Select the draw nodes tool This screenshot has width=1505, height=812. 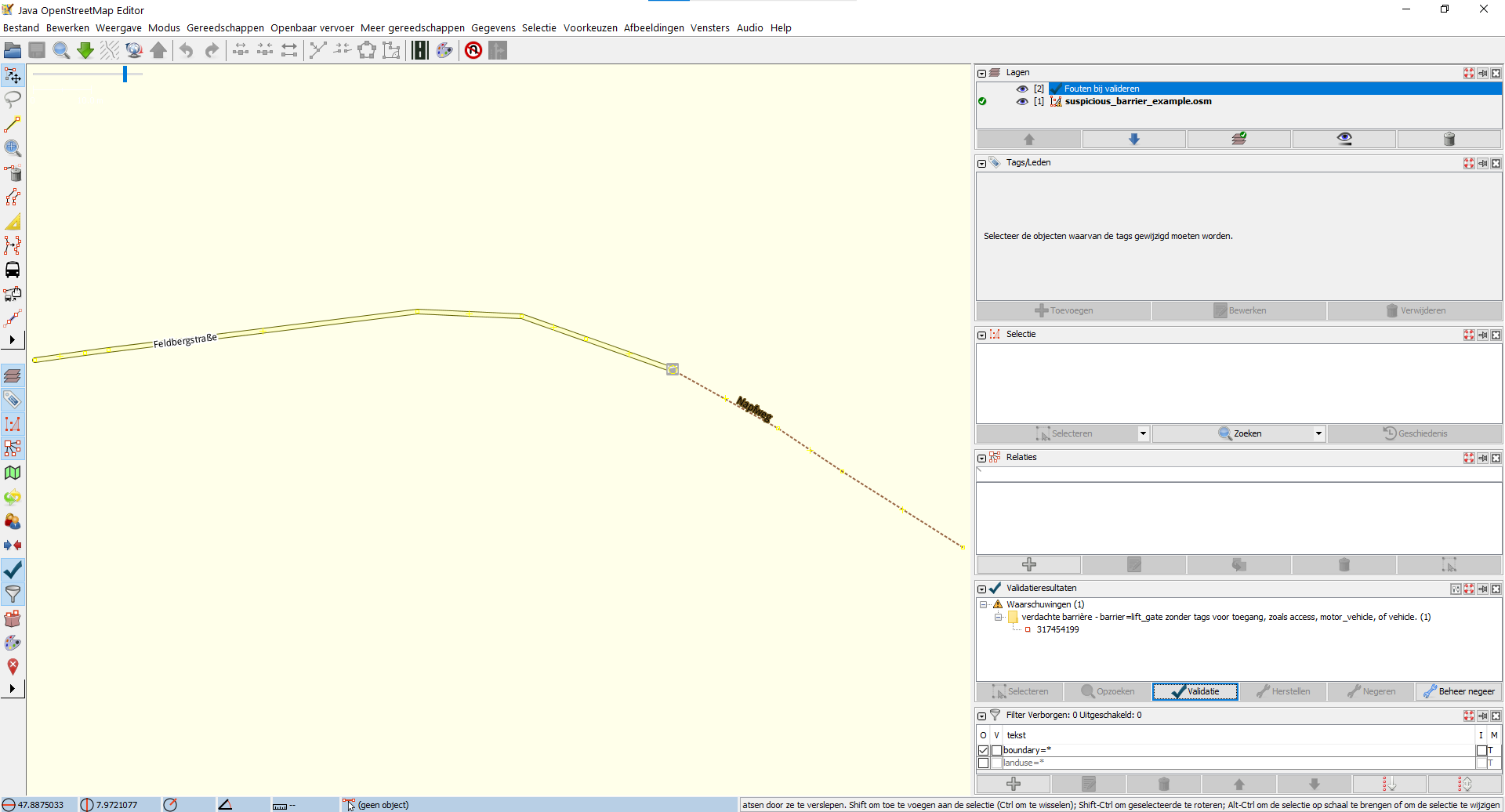click(13, 125)
